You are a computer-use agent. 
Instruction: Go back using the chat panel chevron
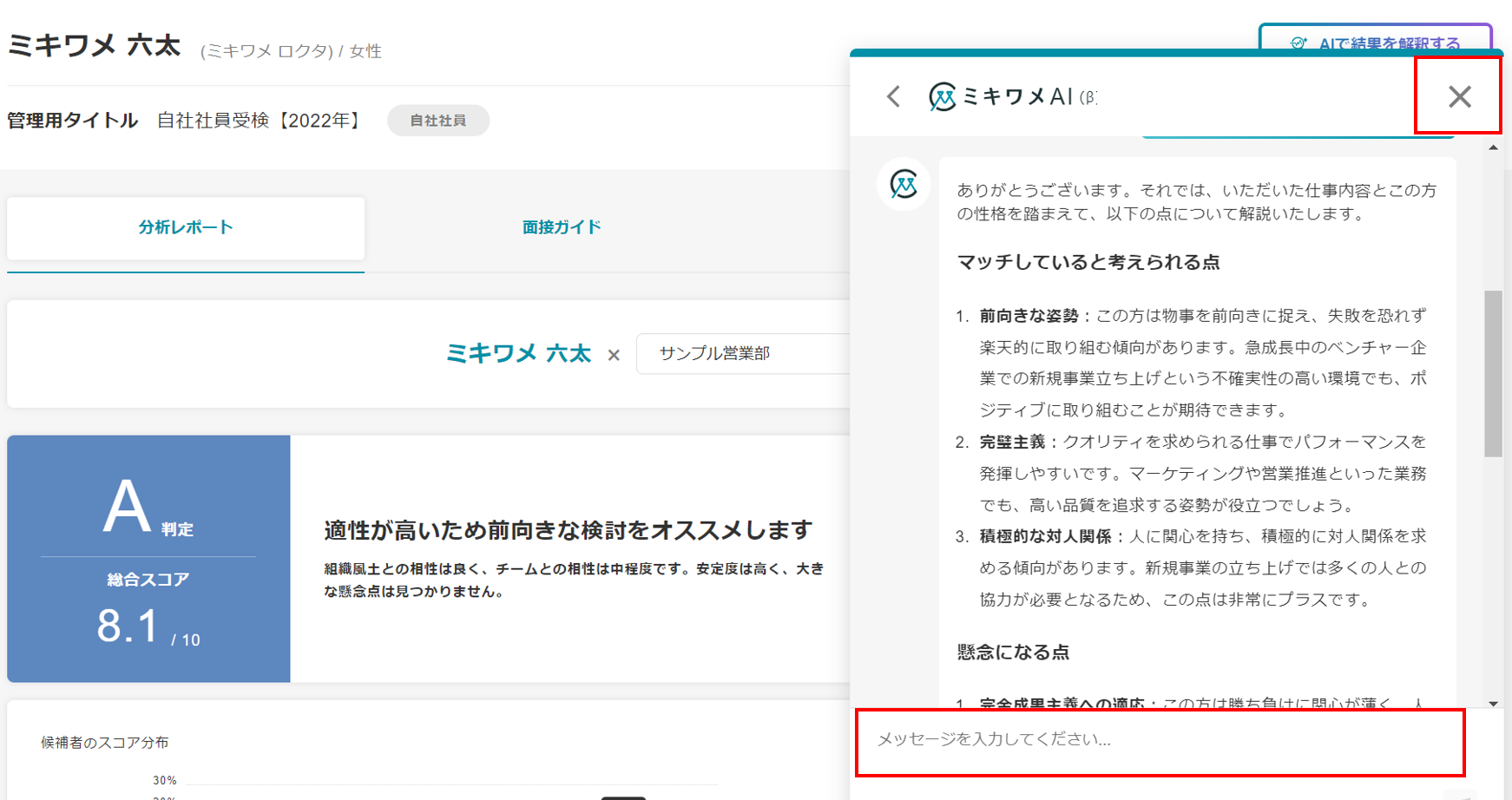pyautogui.click(x=894, y=96)
